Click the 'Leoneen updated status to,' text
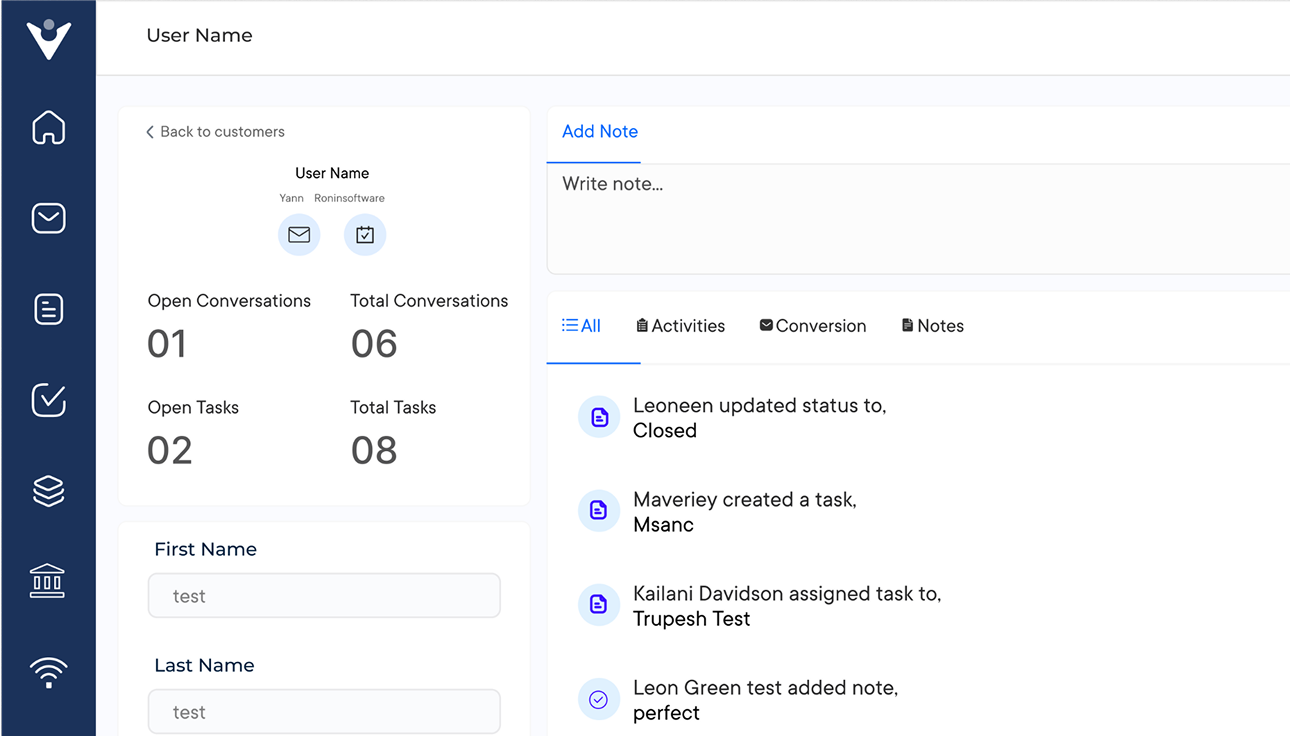The width and height of the screenshot is (1290, 736). [760, 405]
